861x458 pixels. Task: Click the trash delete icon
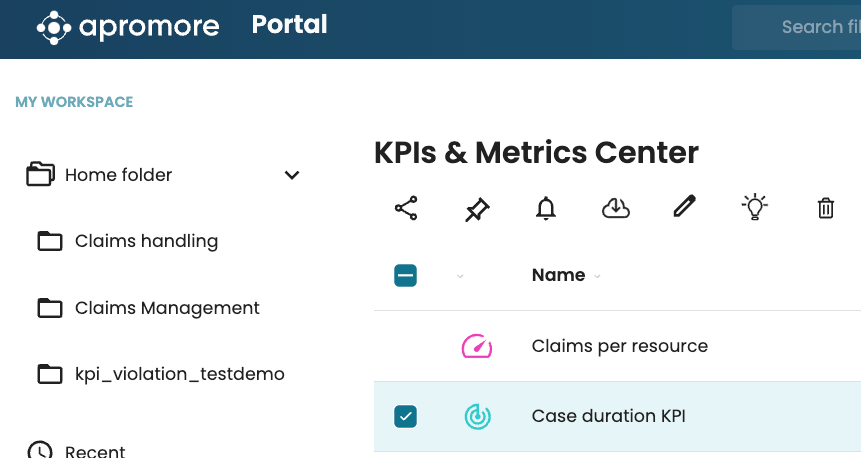pos(826,208)
